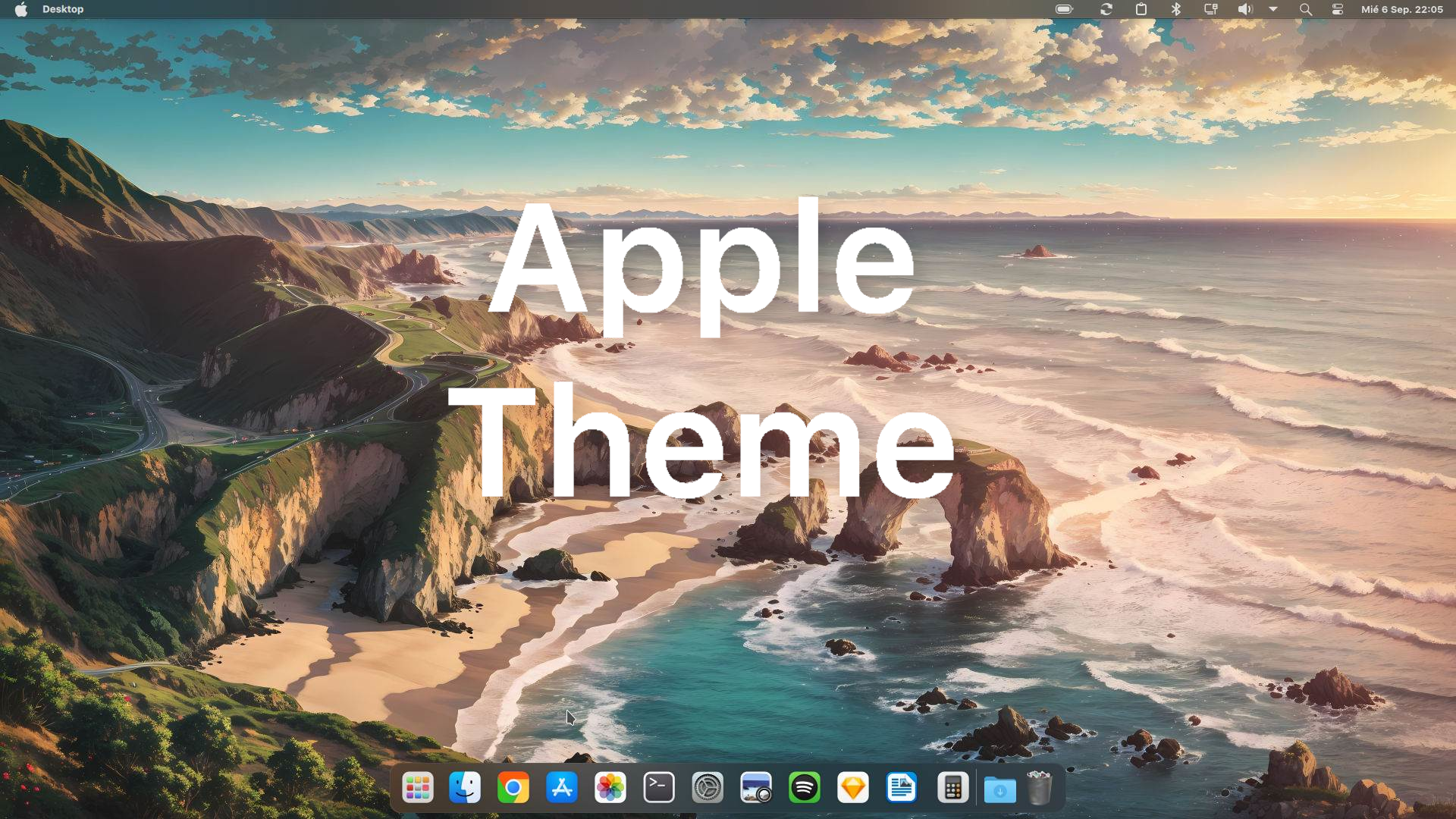The width and height of the screenshot is (1456, 819).
Task: Open the network/display connection icon
Action: (1211, 9)
